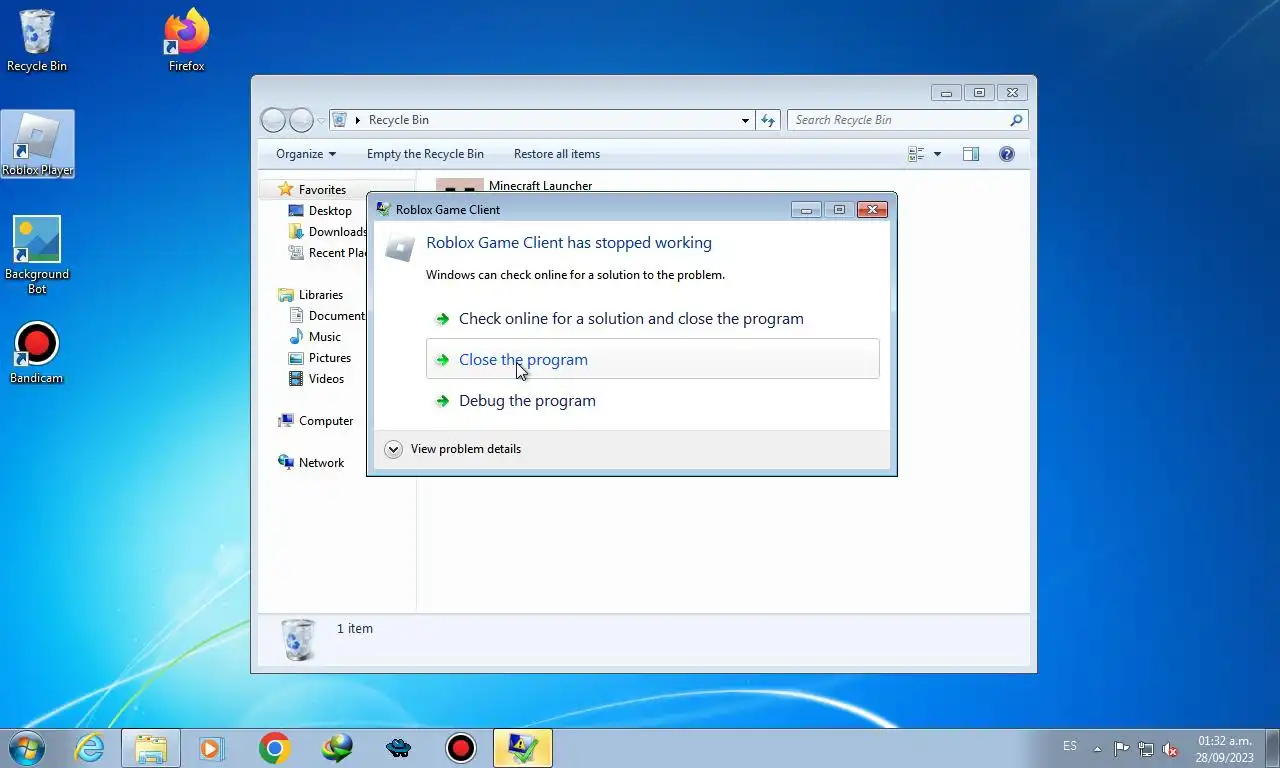1280x768 pixels.
Task: Open Explorer help button
Action: pos(1007,154)
